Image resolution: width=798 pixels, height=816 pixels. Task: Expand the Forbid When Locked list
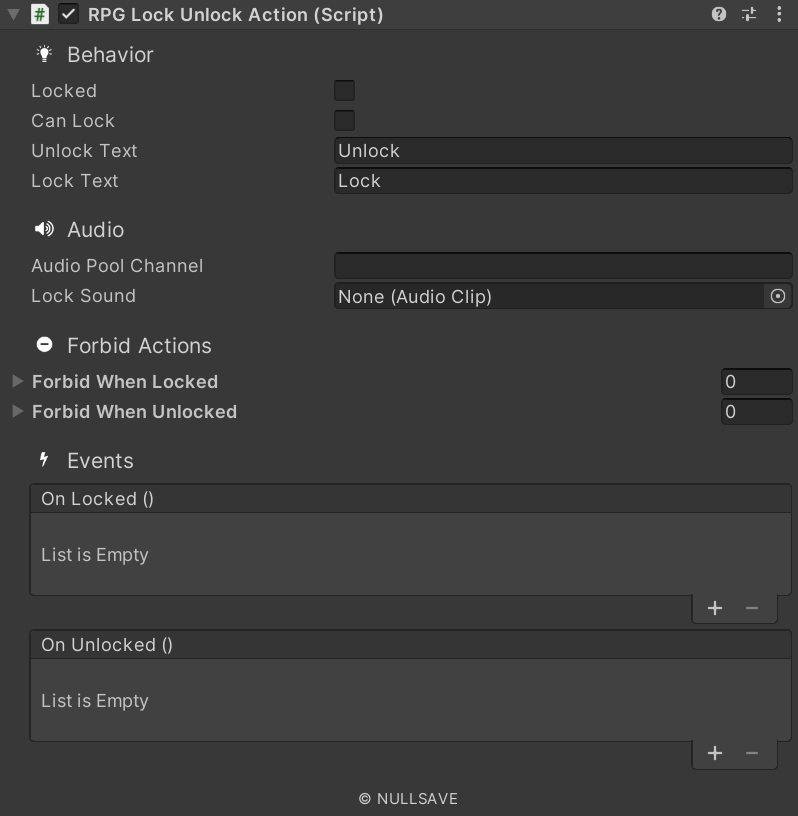[15, 381]
